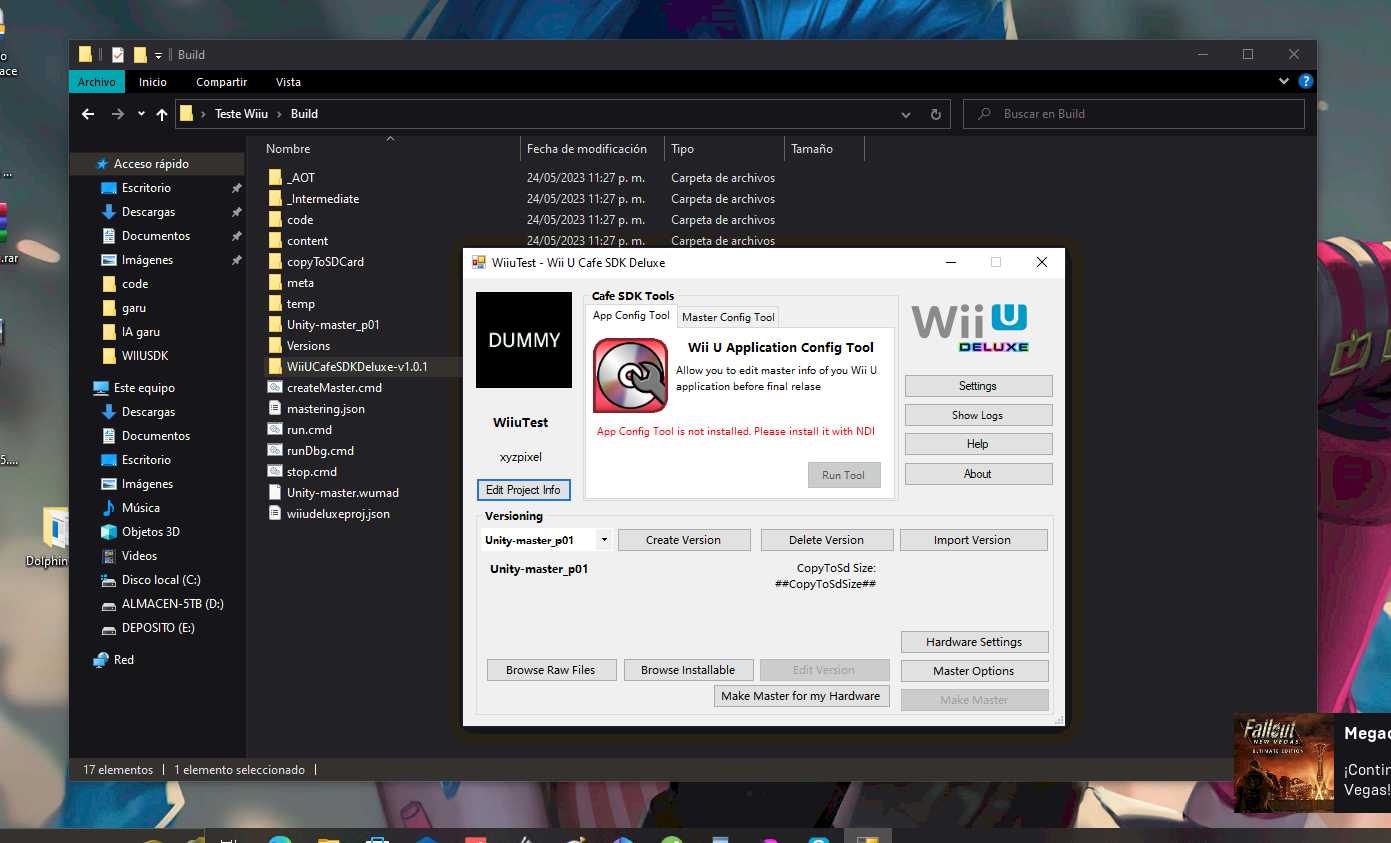Click the Disco local (C:) drive icon

(109, 580)
